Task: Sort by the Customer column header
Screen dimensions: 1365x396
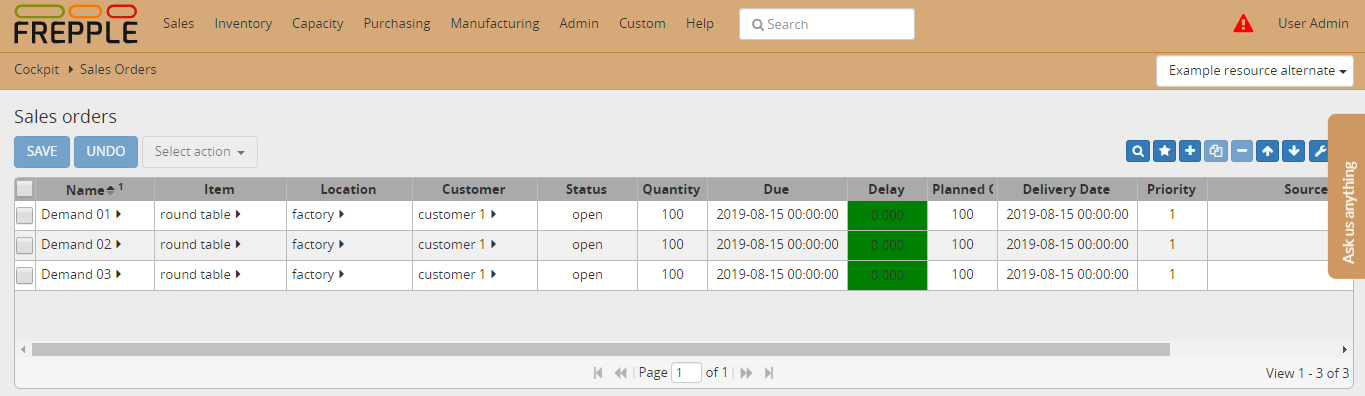Action: pyautogui.click(x=475, y=189)
